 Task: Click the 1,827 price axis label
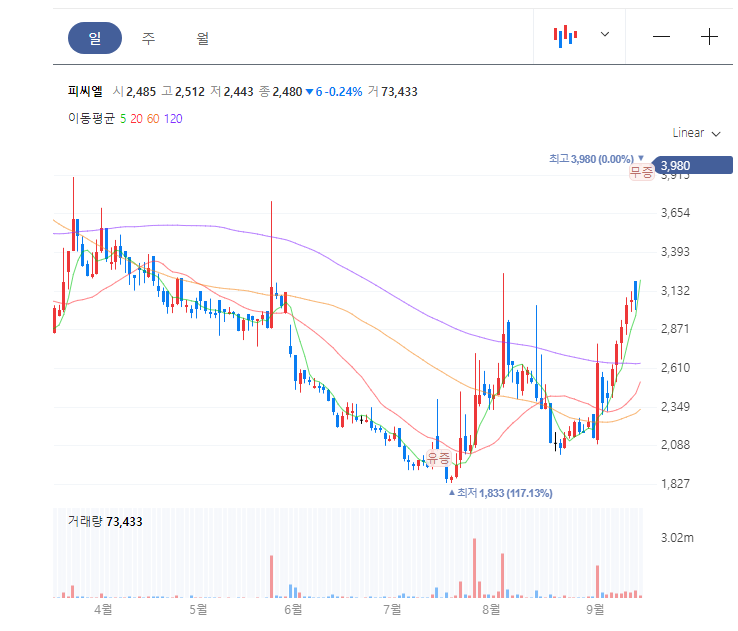click(x=675, y=484)
